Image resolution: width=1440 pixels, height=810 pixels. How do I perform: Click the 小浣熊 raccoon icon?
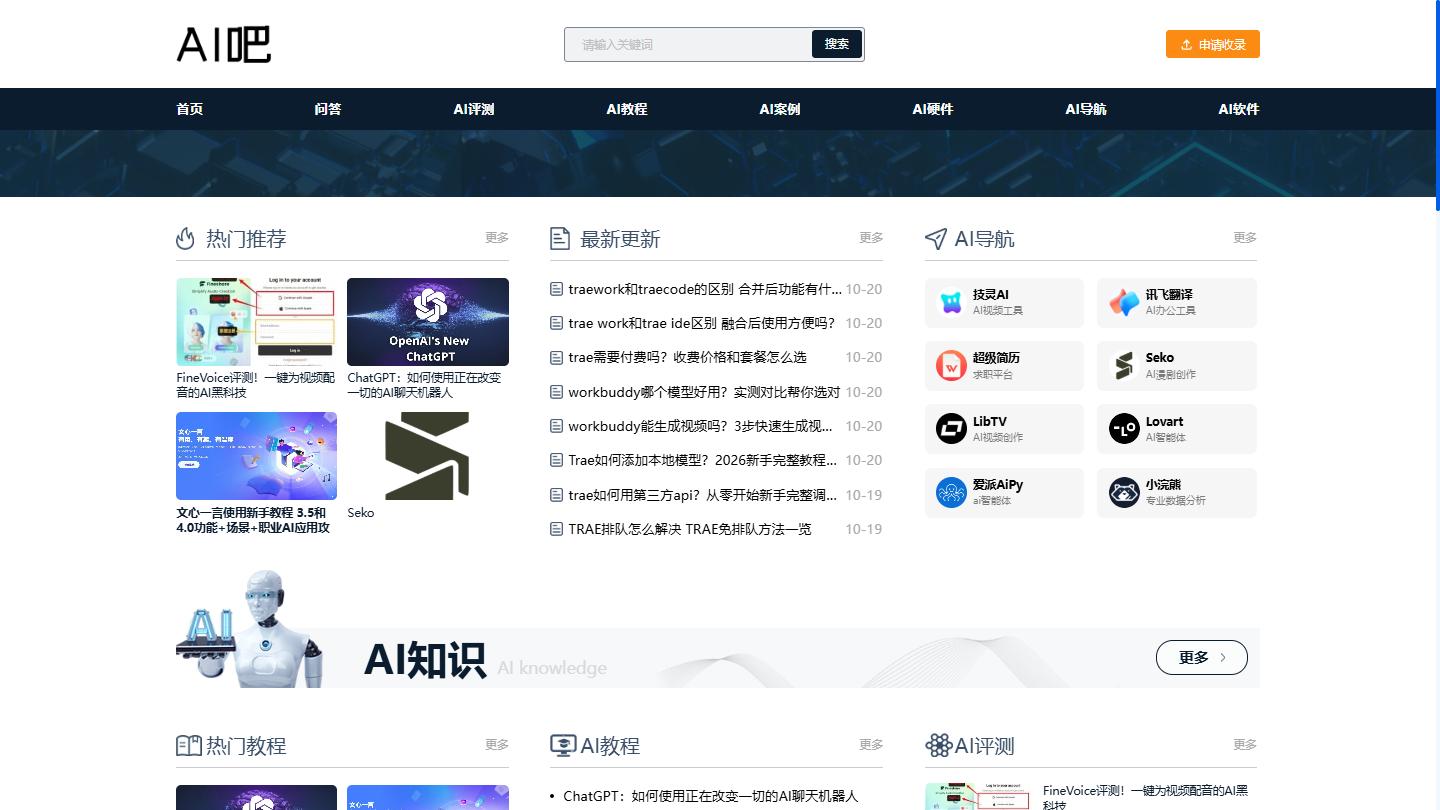coord(1124,492)
